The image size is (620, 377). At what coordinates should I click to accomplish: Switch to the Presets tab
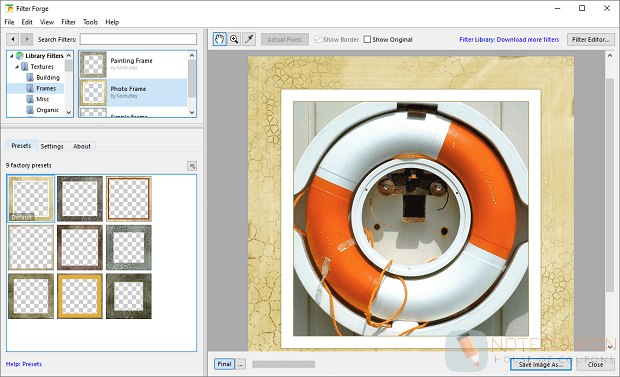(x=21, y=146)
